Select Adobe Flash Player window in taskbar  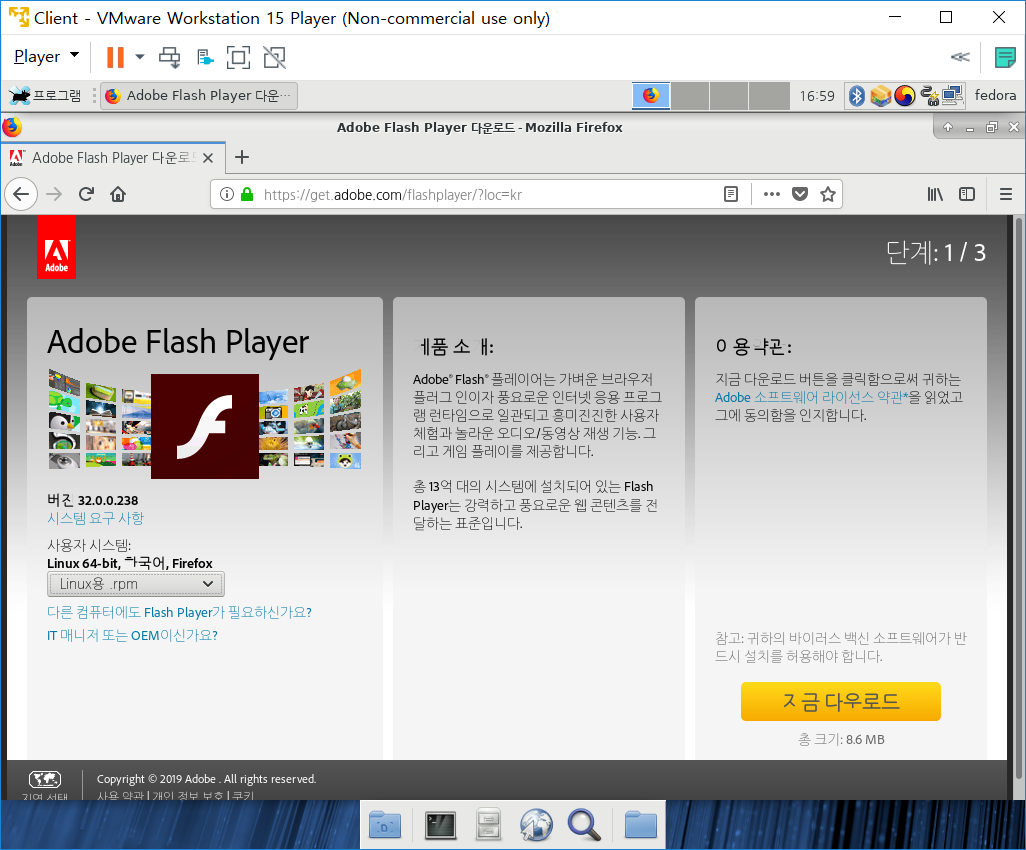[x=199, y=96]
